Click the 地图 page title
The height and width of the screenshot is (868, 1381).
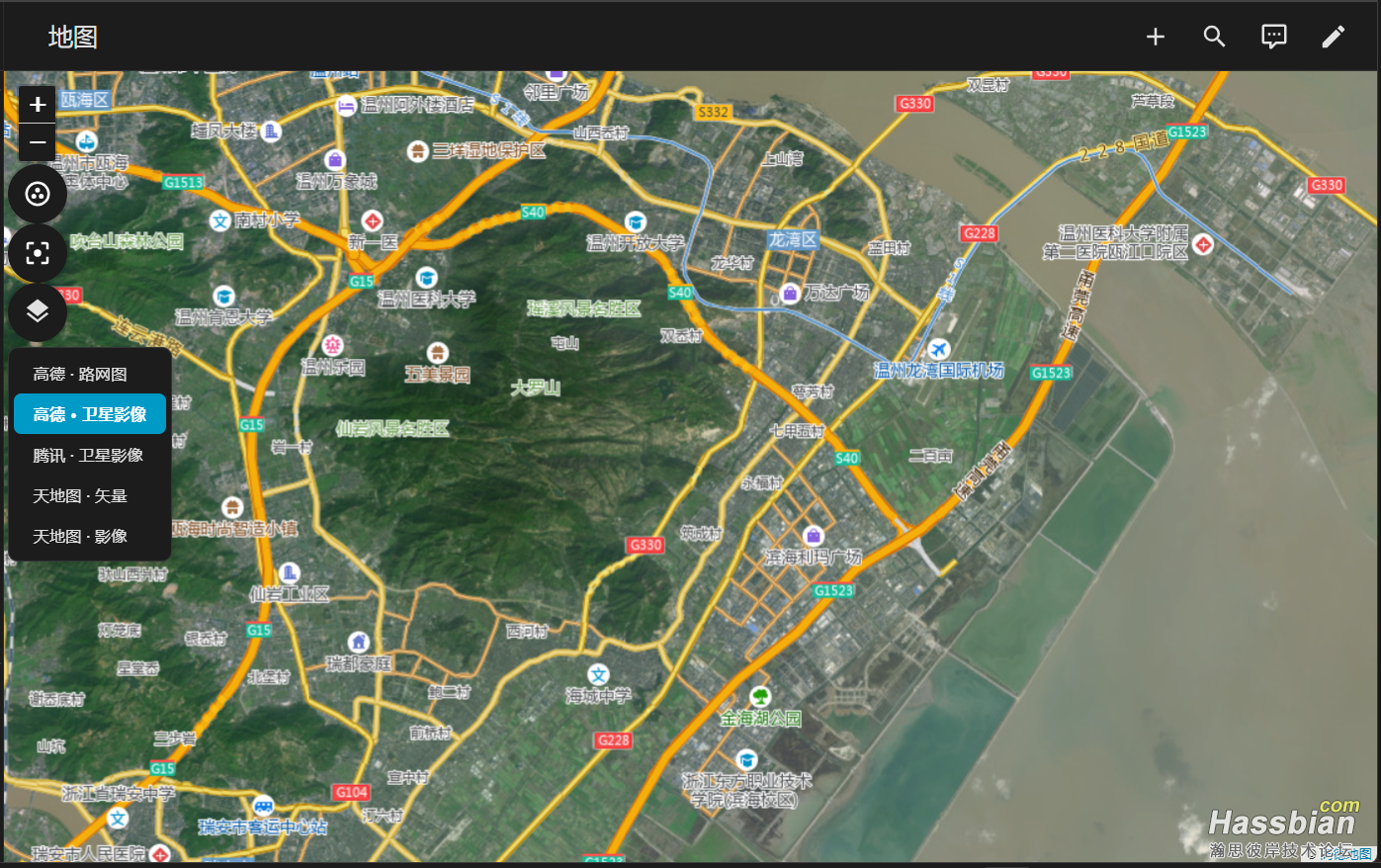pos(73,37)
